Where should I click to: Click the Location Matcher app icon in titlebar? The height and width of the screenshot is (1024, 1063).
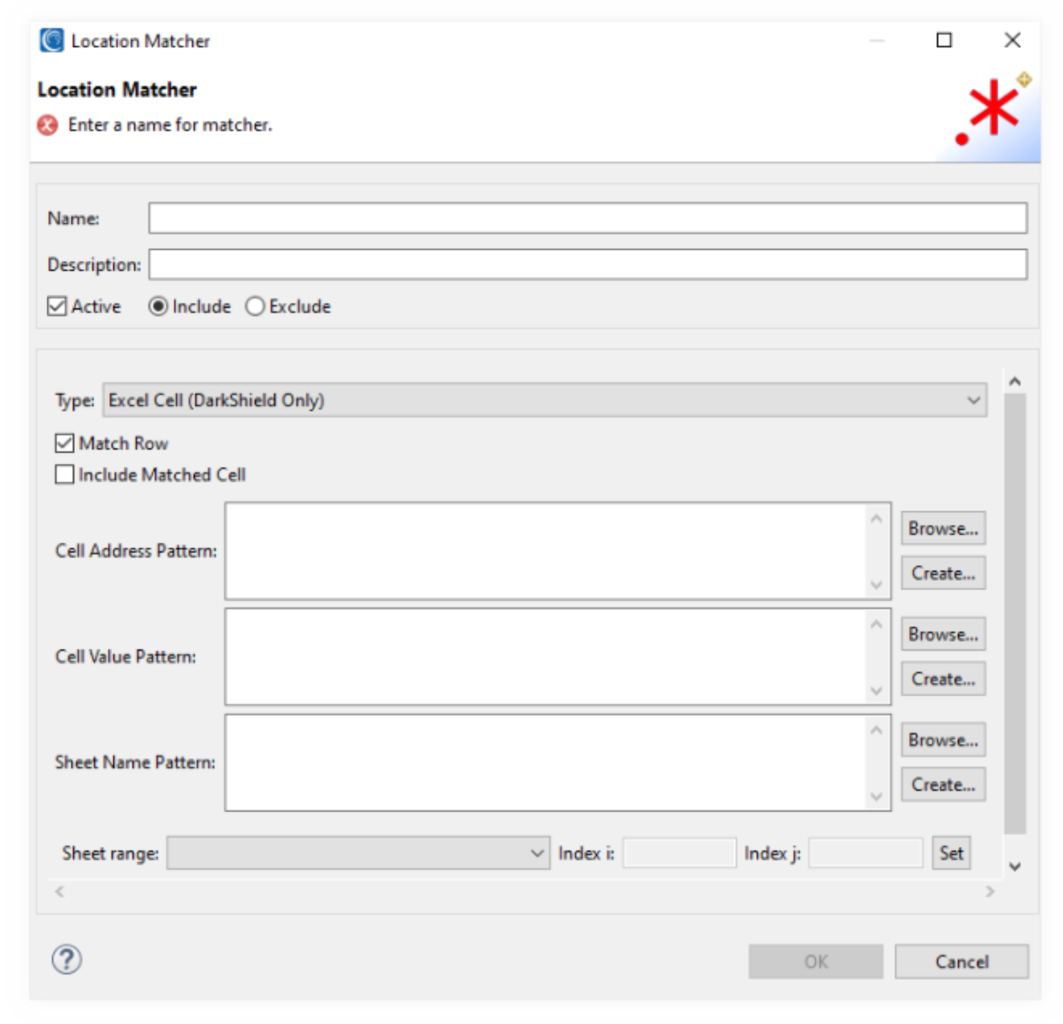coord(51,40)
